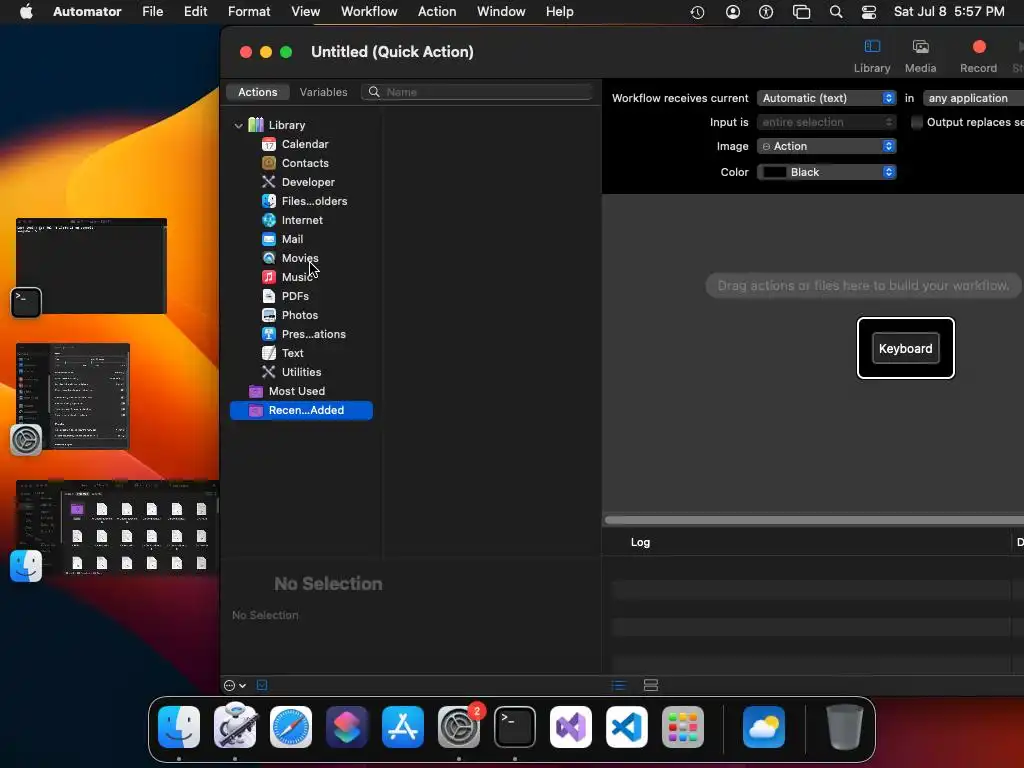
Task: Click the workflow horizontal scrollbar
Action: click(x=814, y=520)
